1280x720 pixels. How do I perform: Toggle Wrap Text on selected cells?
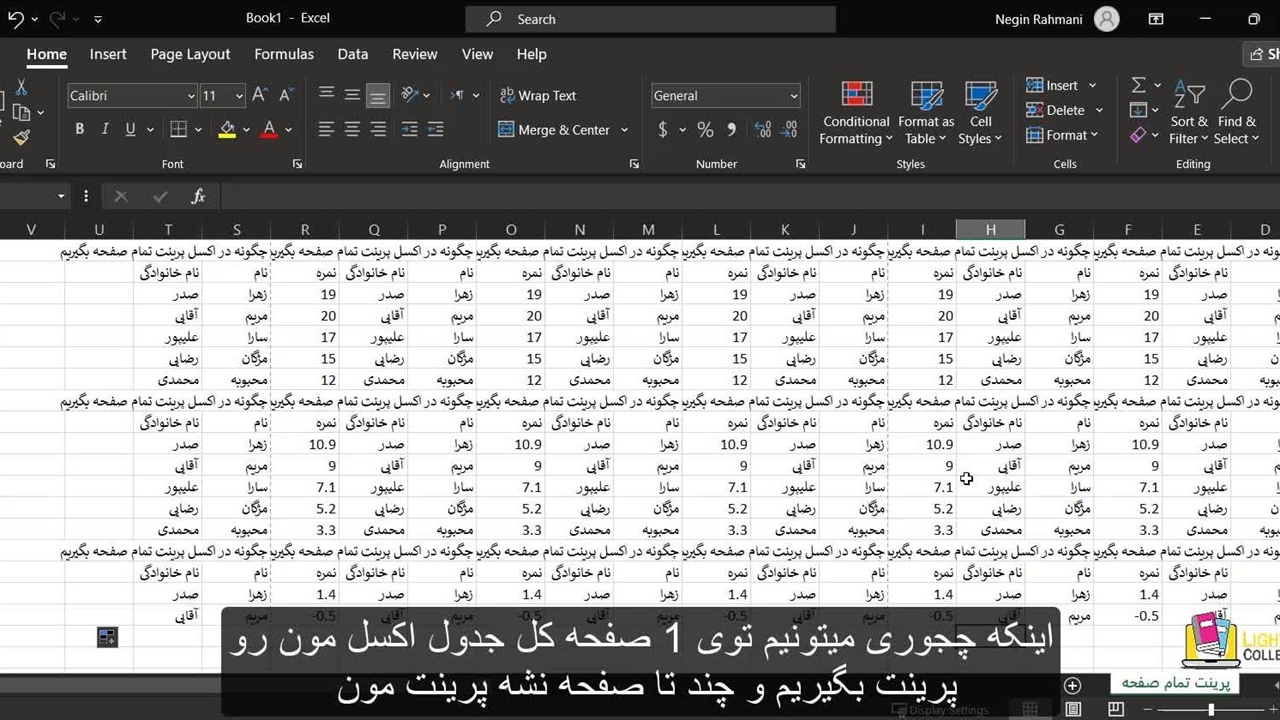[x=537, y=96]
